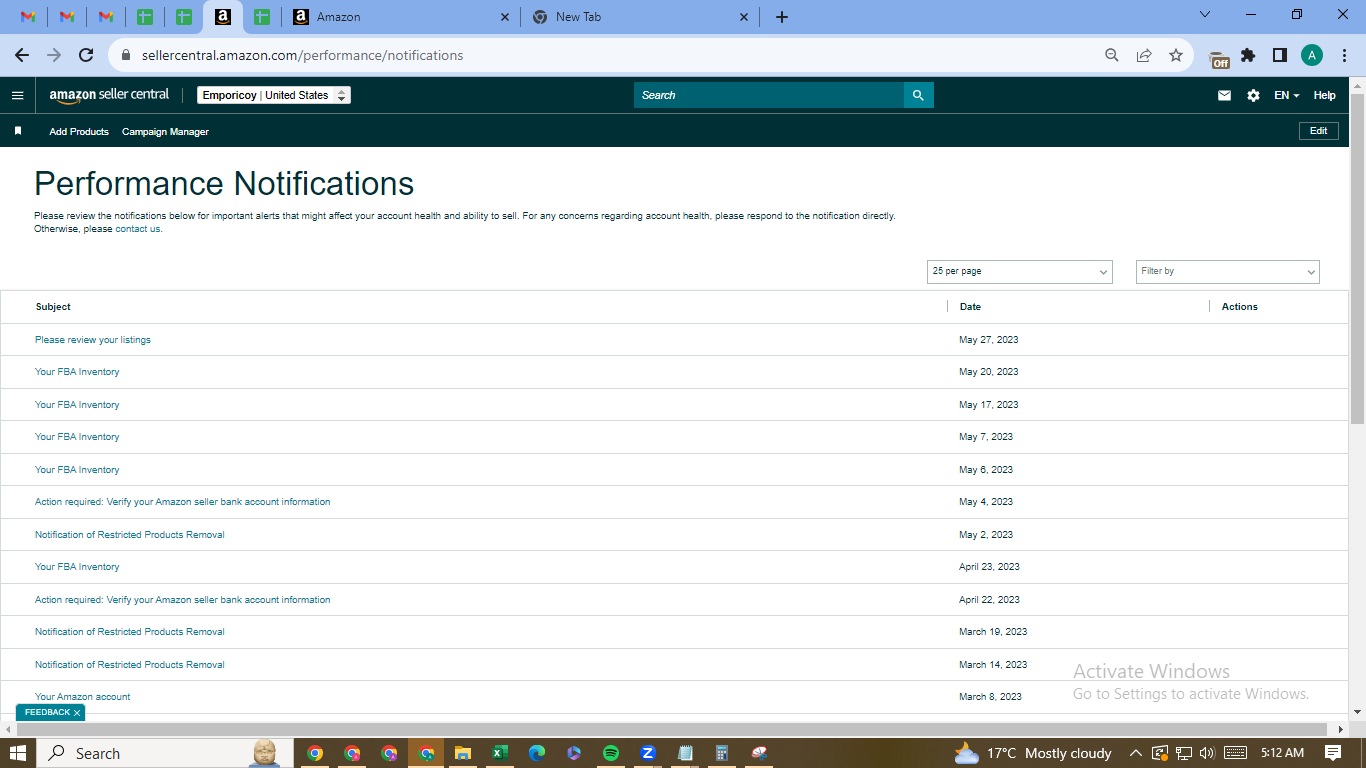Click the Amazon Seller Central logo
Viewport: 1366px width, 768px height.
coord(109,95)
